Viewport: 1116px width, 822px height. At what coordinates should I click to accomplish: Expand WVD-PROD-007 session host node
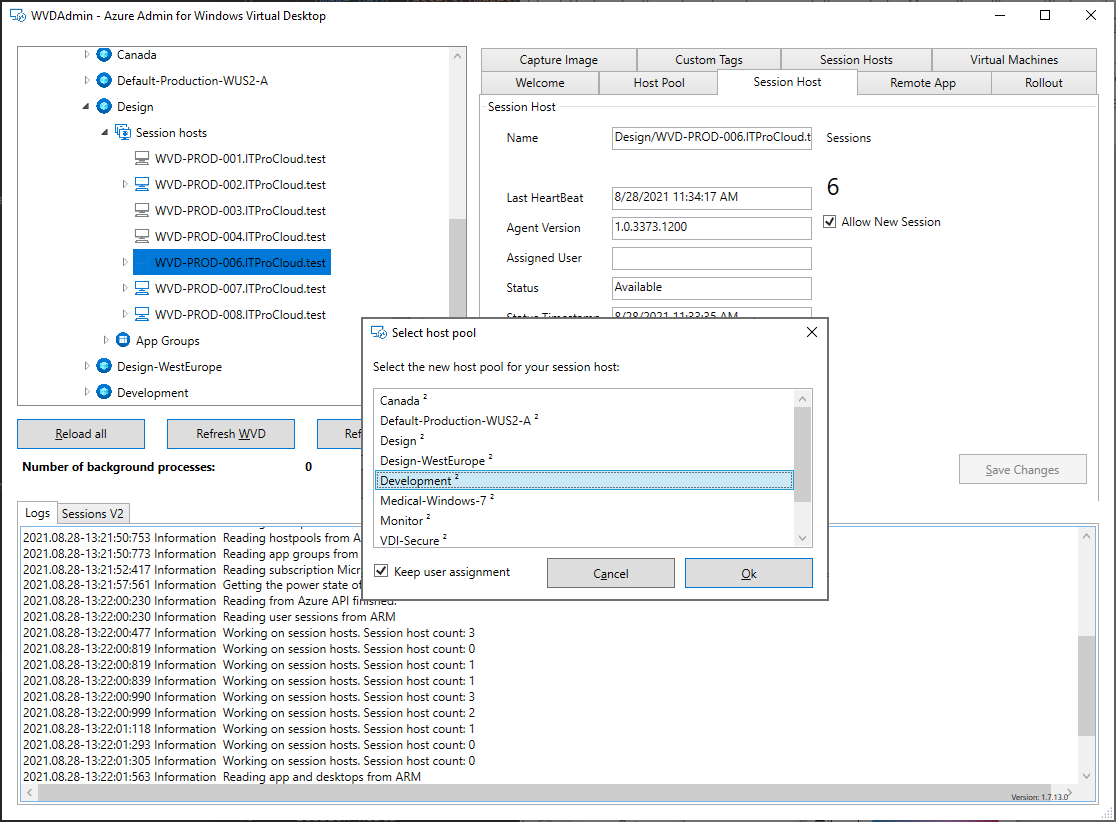(x=125, y=288)
